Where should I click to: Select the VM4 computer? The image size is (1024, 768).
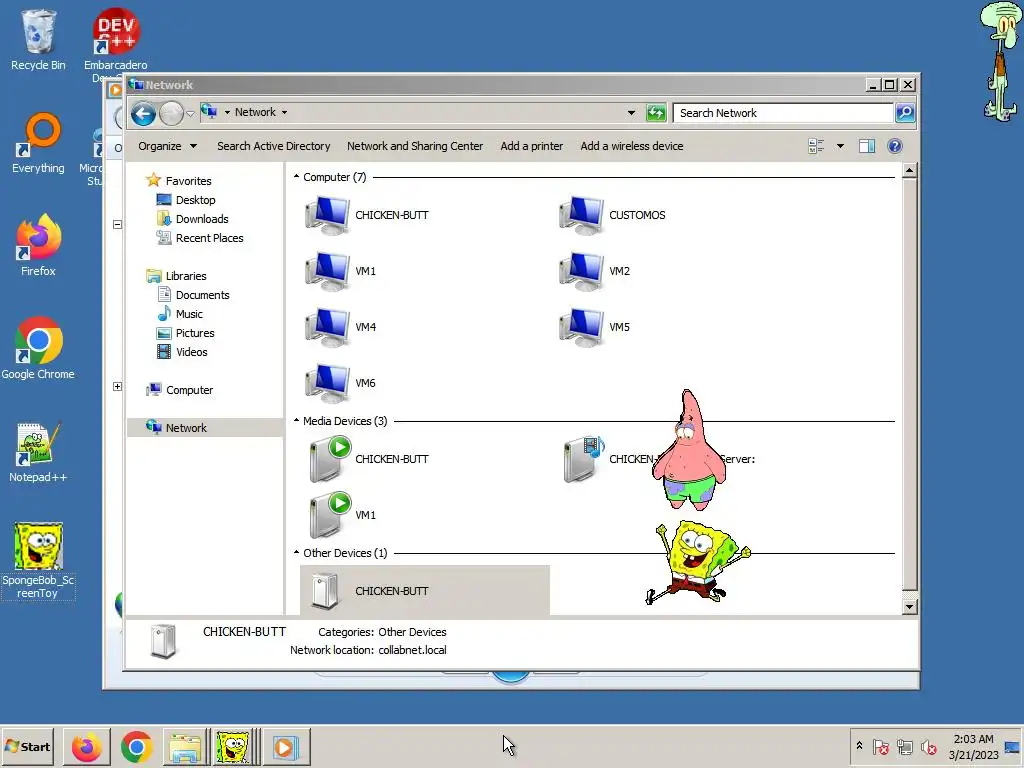click(x=341, y=327)
